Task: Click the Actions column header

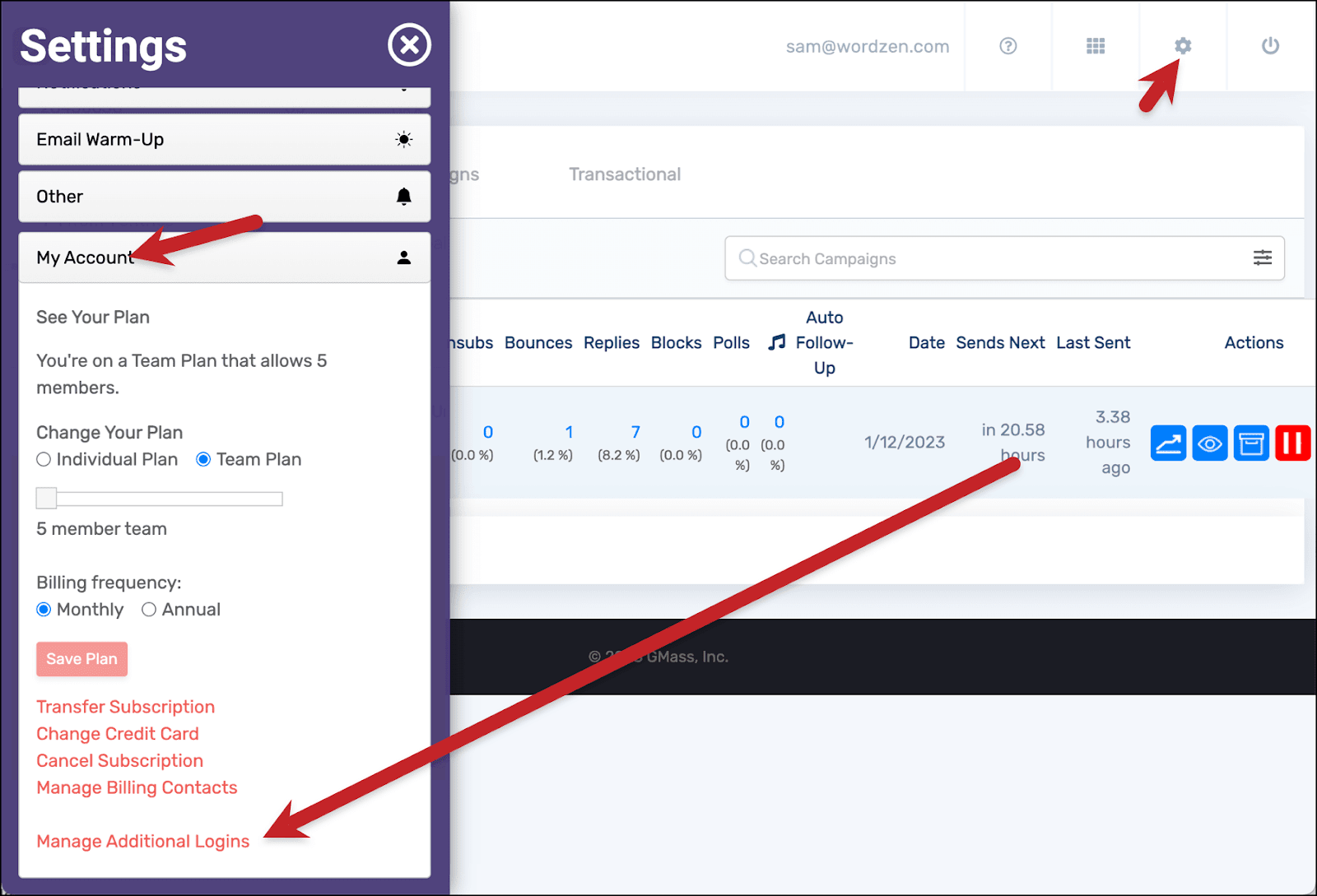Action: pos(1254,342)
